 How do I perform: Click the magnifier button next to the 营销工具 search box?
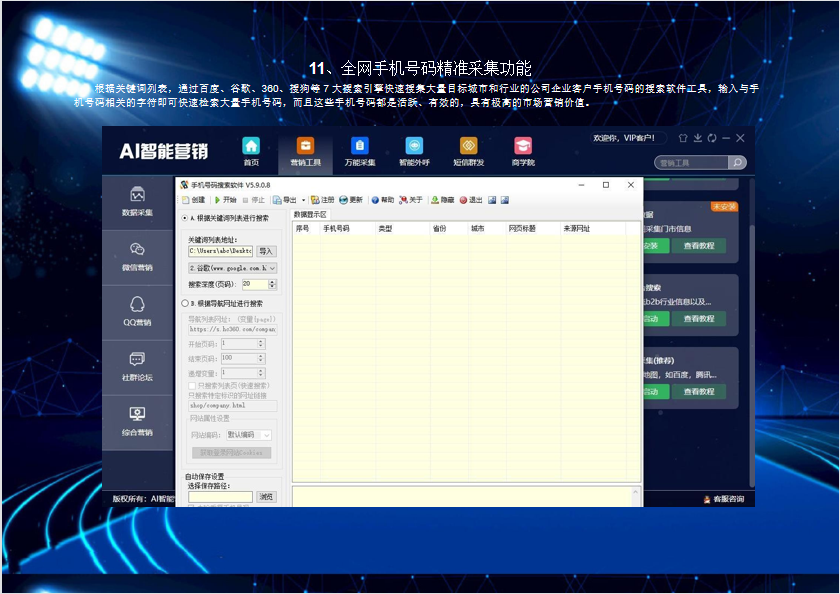pyautogui.click(x=738, y=162)
